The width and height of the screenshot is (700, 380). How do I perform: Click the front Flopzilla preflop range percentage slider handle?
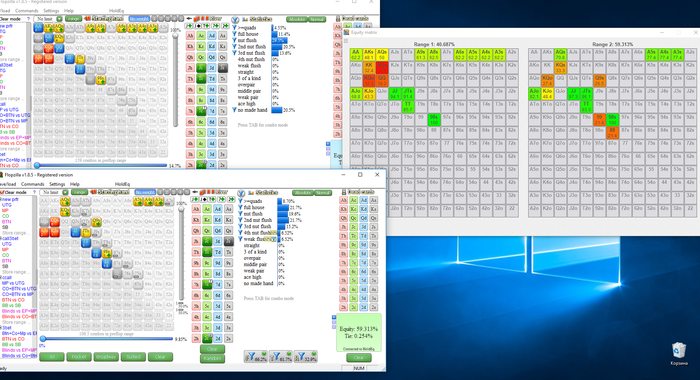tap(43, 339)
